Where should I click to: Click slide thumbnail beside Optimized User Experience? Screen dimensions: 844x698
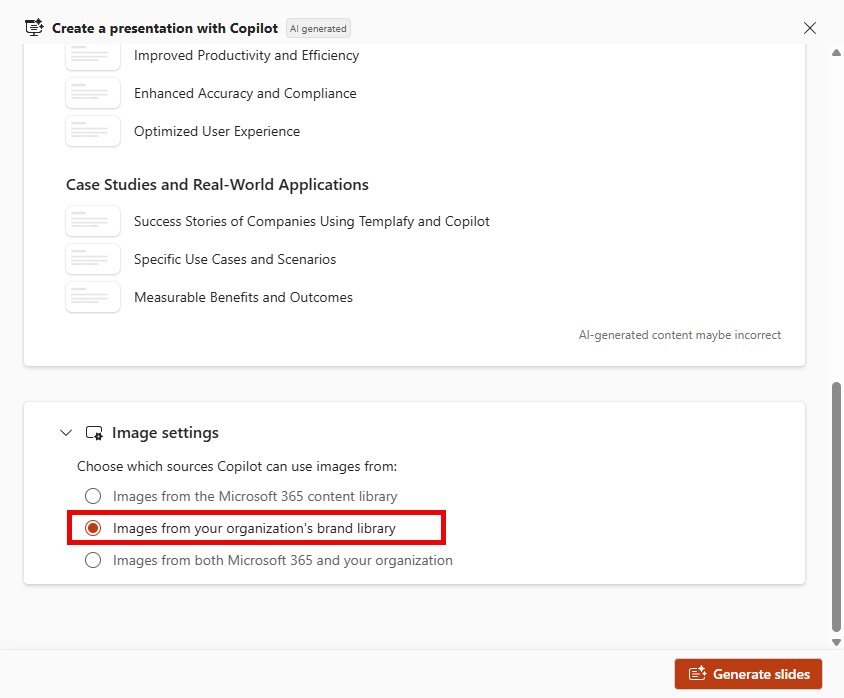point(93,131)
